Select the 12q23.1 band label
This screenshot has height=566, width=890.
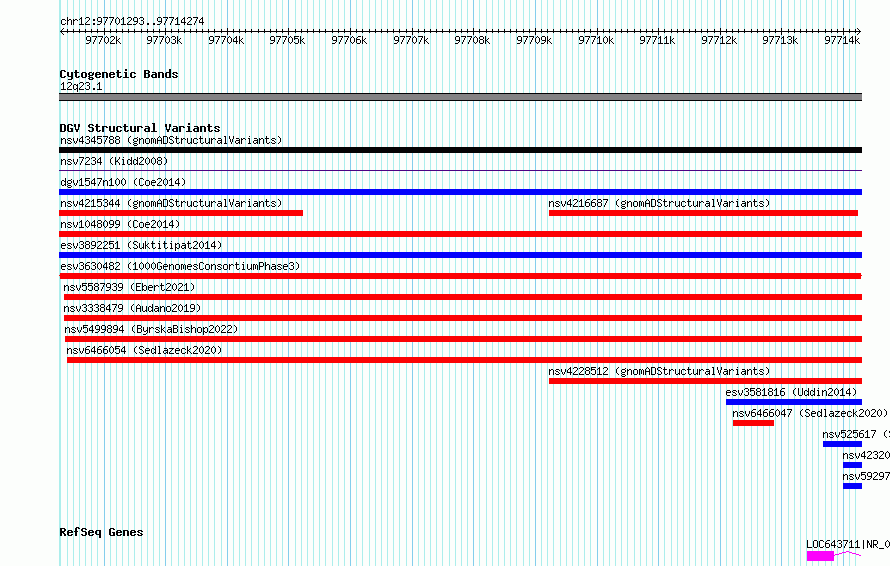[x=81, y=86]
